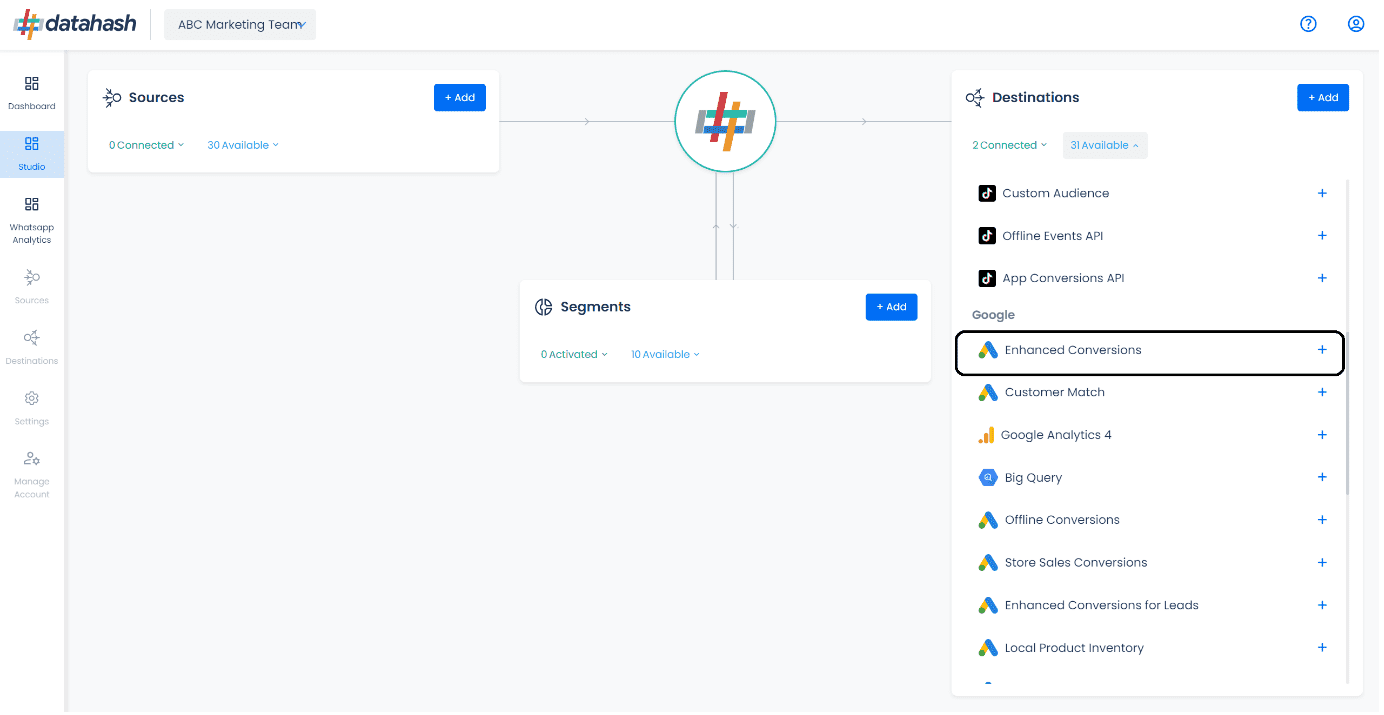The width and height of the screenshot is (1384, 715).
Task: Select the Store Sales Conversions destination label
Action: (x=1076, y=562)
